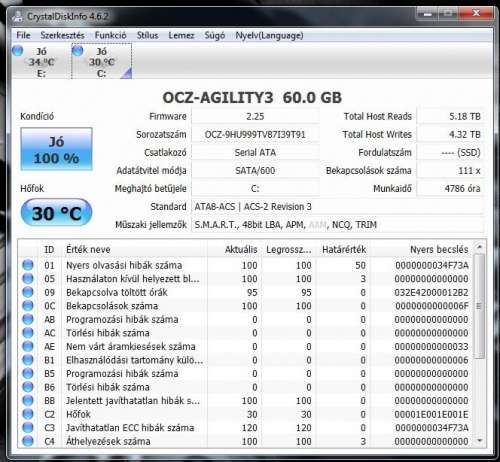Click raw value 032E420001282

click(432, 292)
